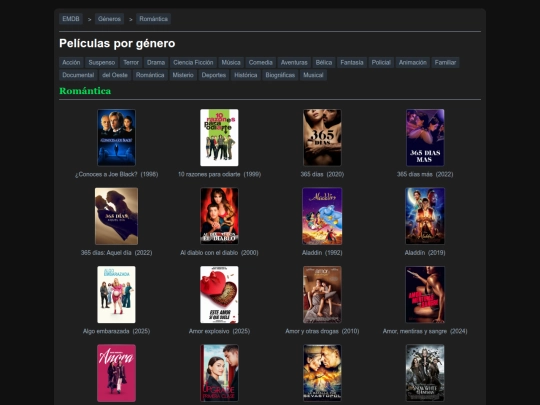The width and height of the screenshot is (540, 405).
Task: Open the Amor explosivo heart poster
Action: click(219, 294)
